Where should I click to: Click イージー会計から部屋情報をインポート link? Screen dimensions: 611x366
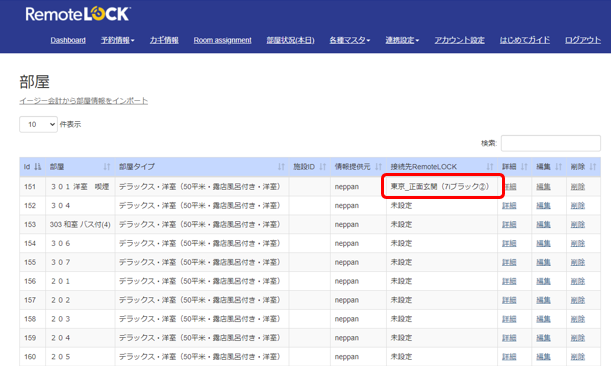click(83, 101)
